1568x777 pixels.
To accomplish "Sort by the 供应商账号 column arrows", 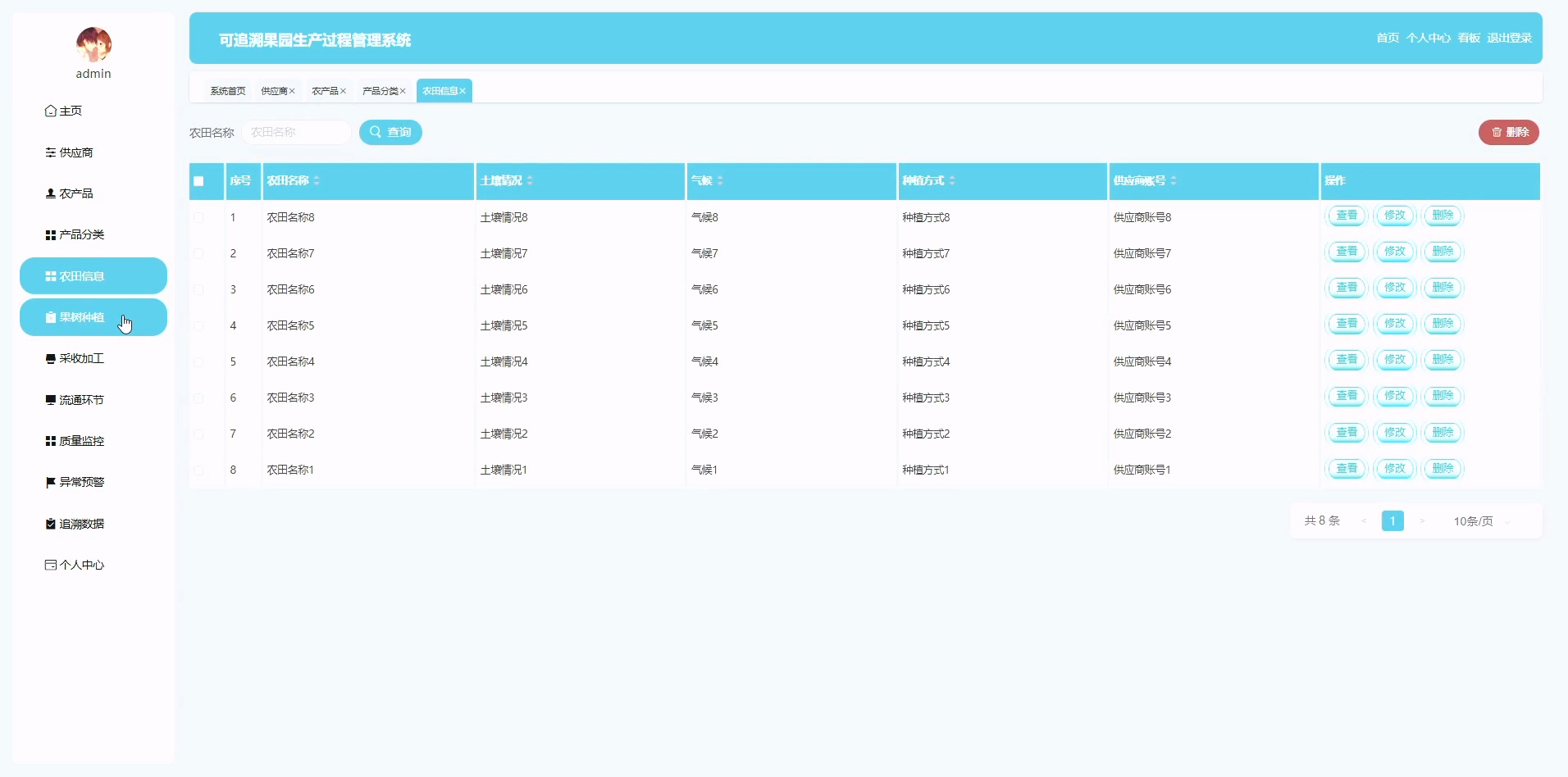I will pyautogui.click(x=1174, y=180).
